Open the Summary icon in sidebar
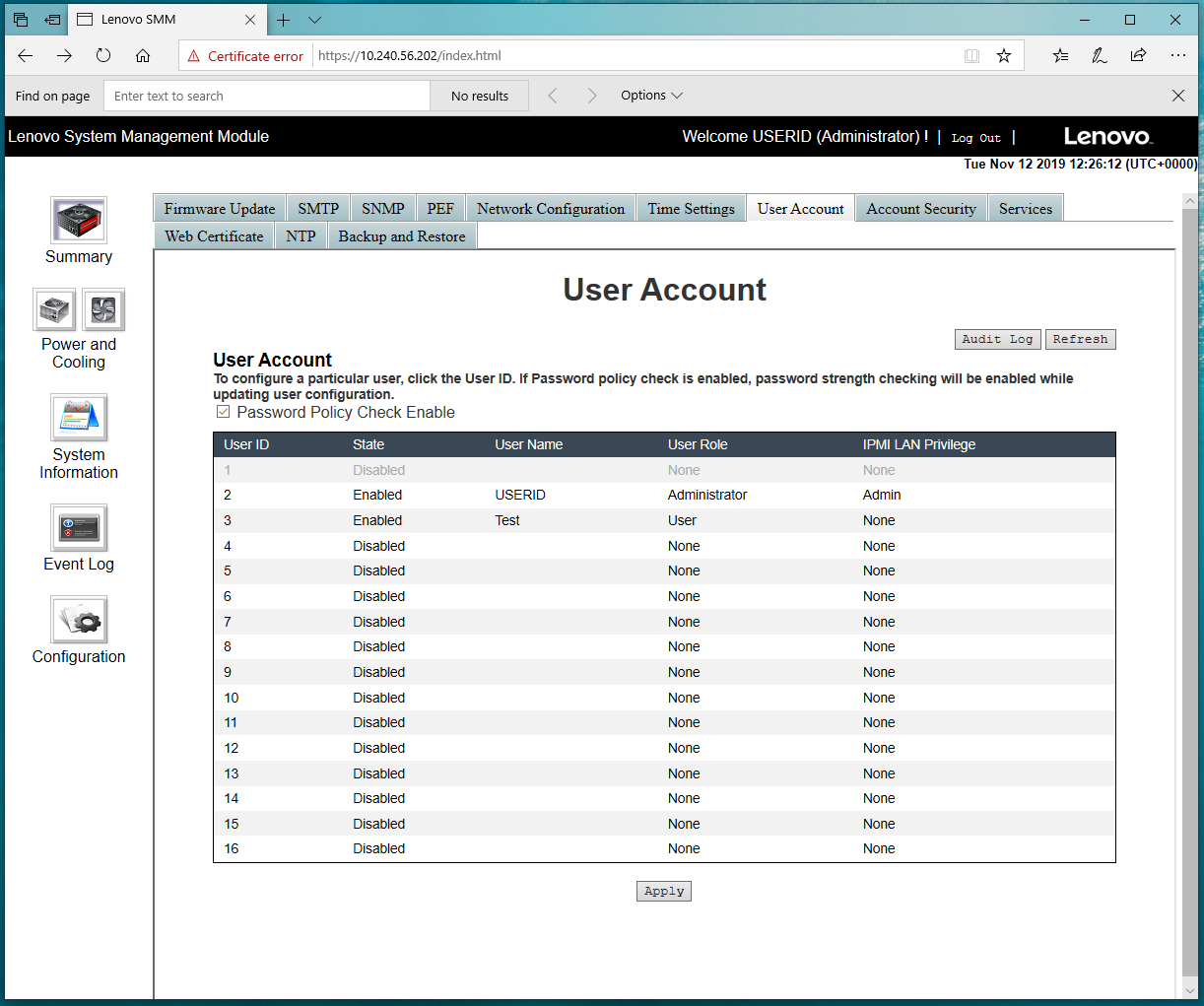The height and width of the screenshot is (1006, 1204). pos(79,220)
